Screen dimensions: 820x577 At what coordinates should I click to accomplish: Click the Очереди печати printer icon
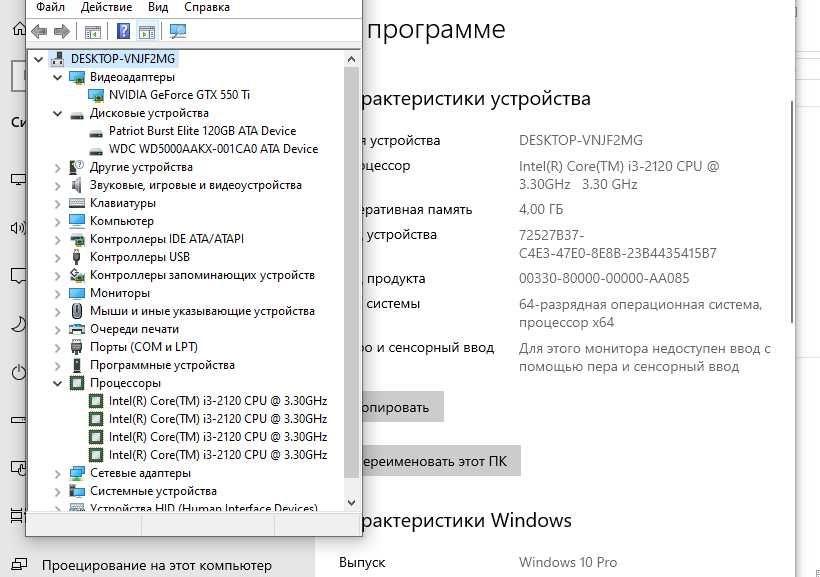coord(77,329)
